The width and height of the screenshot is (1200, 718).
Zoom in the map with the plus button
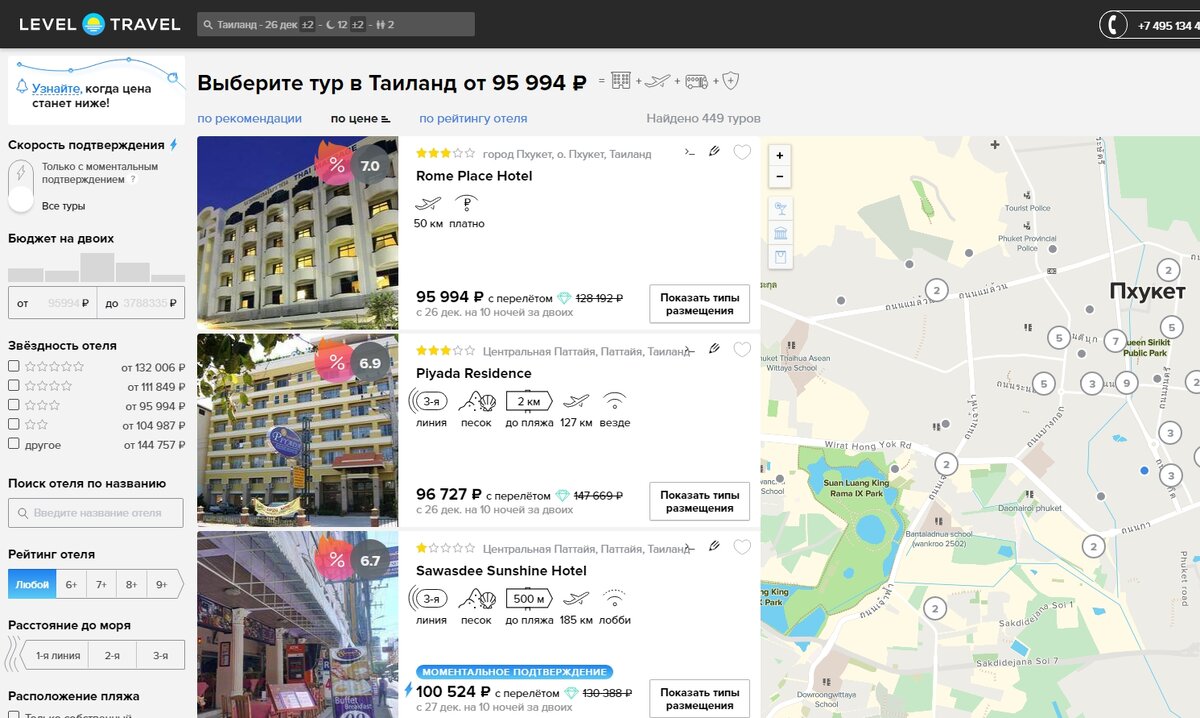point(780,155)
